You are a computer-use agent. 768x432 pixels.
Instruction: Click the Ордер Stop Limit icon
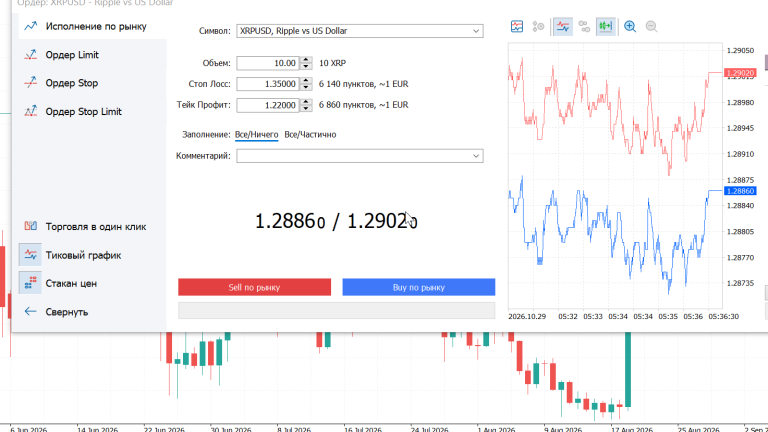tap(30, 111)
